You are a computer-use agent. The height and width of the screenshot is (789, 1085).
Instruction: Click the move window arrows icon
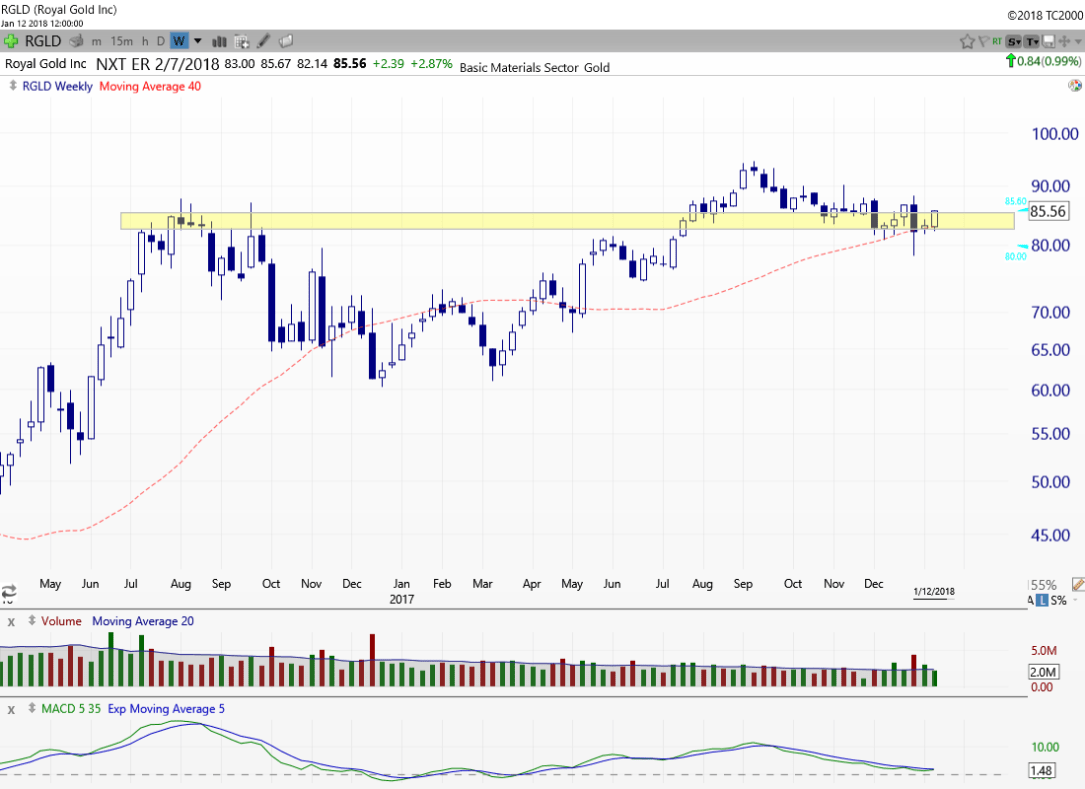point(1065,41)
